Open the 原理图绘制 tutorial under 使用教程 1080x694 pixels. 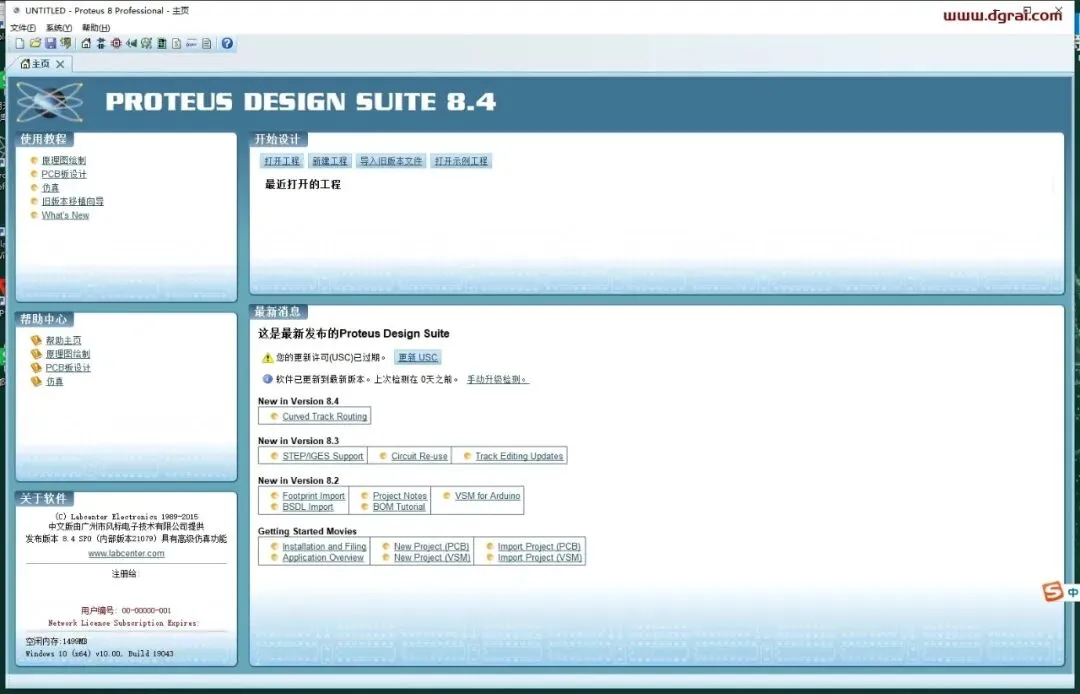[63, 160]
